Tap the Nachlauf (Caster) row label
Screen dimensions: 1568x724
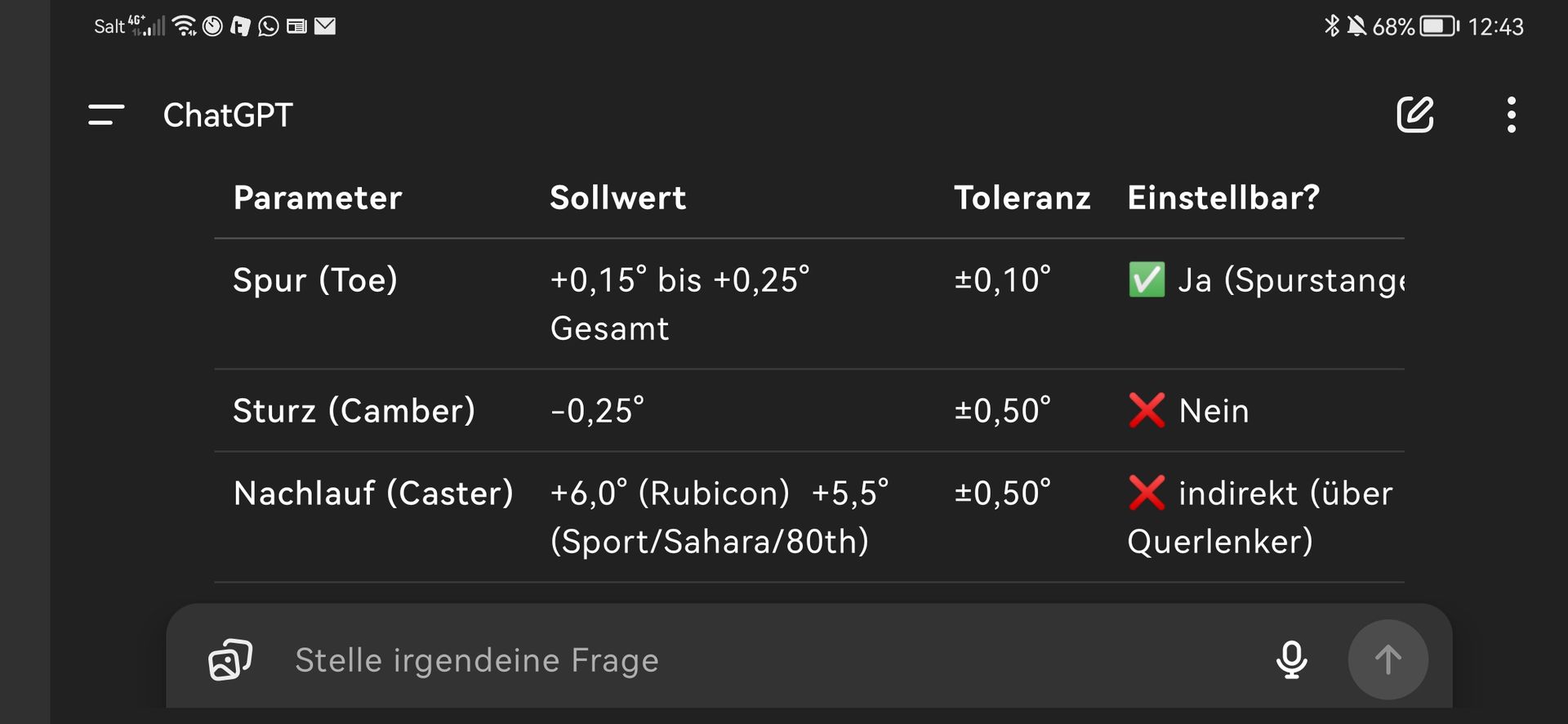click(373, 494)
